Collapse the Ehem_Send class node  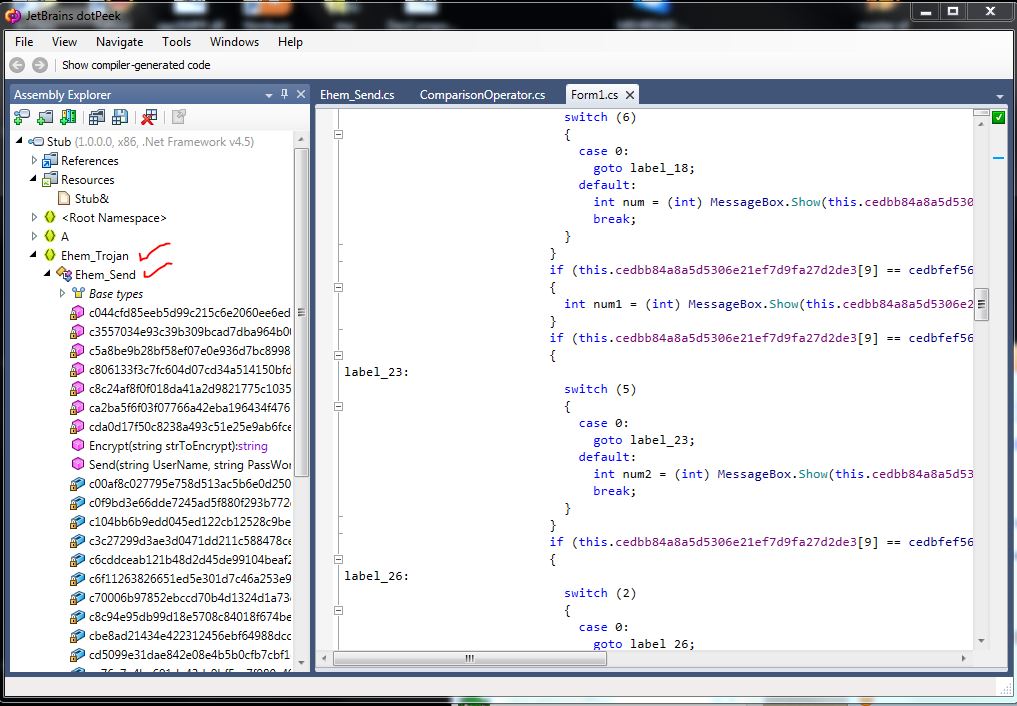pyautogui.click(x=47, y=273)
